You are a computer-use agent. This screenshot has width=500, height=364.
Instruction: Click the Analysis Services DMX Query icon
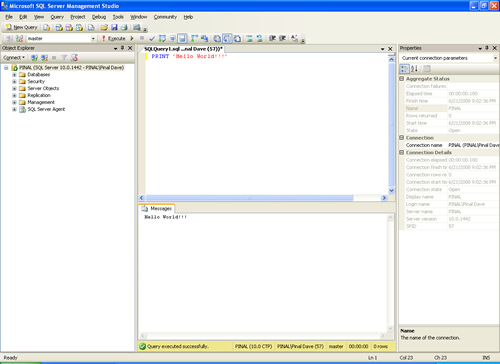[x=69, y=27]
